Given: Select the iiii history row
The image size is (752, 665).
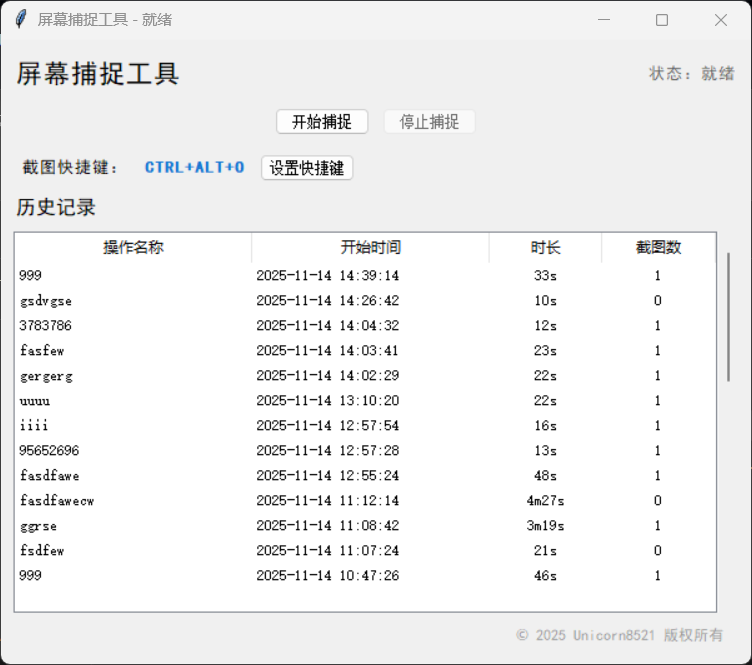Looking at the screenshot, I should pyautogui.click(x=365, y=425).
